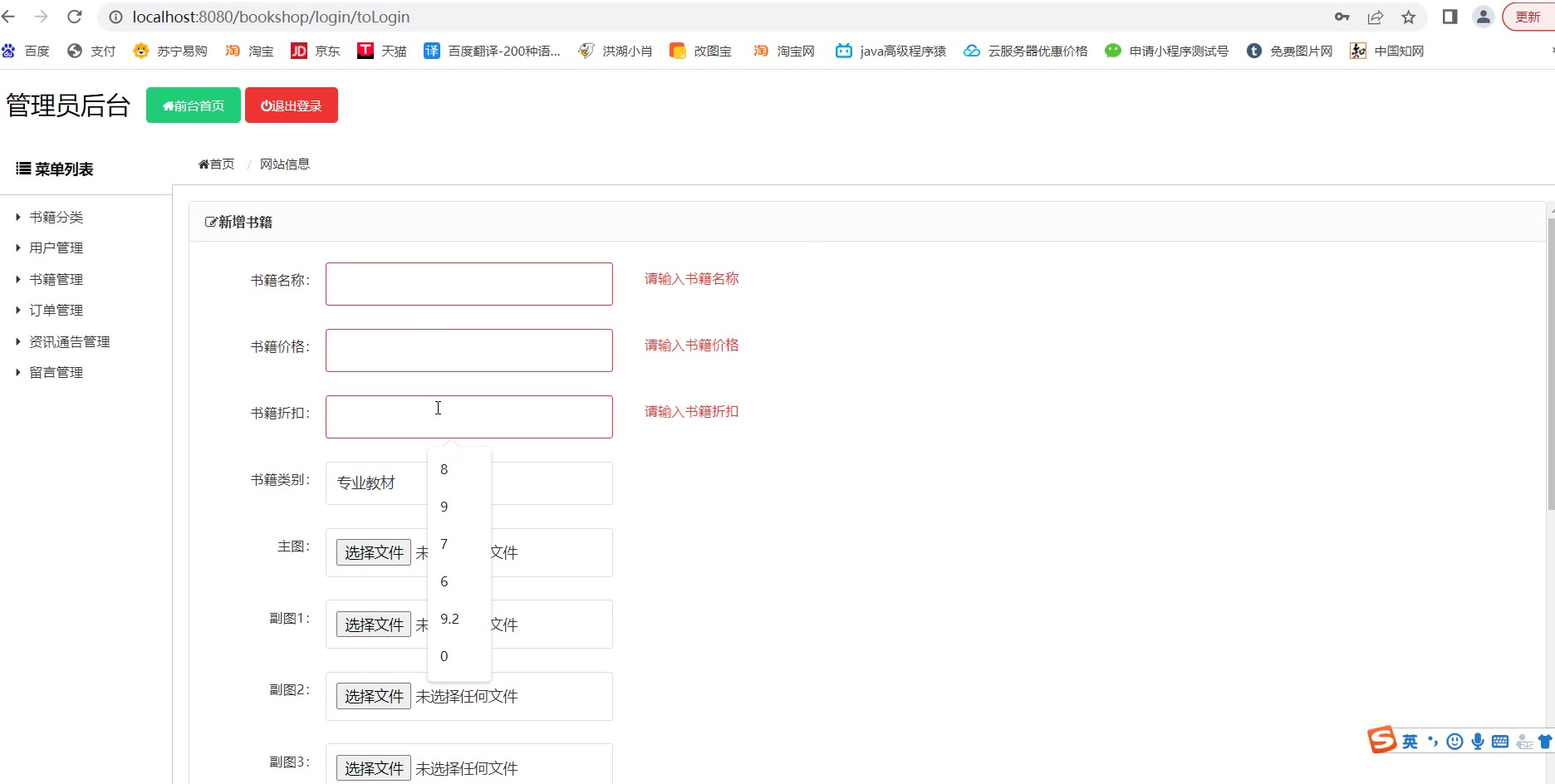Click the address bar URL

point(271,17)
